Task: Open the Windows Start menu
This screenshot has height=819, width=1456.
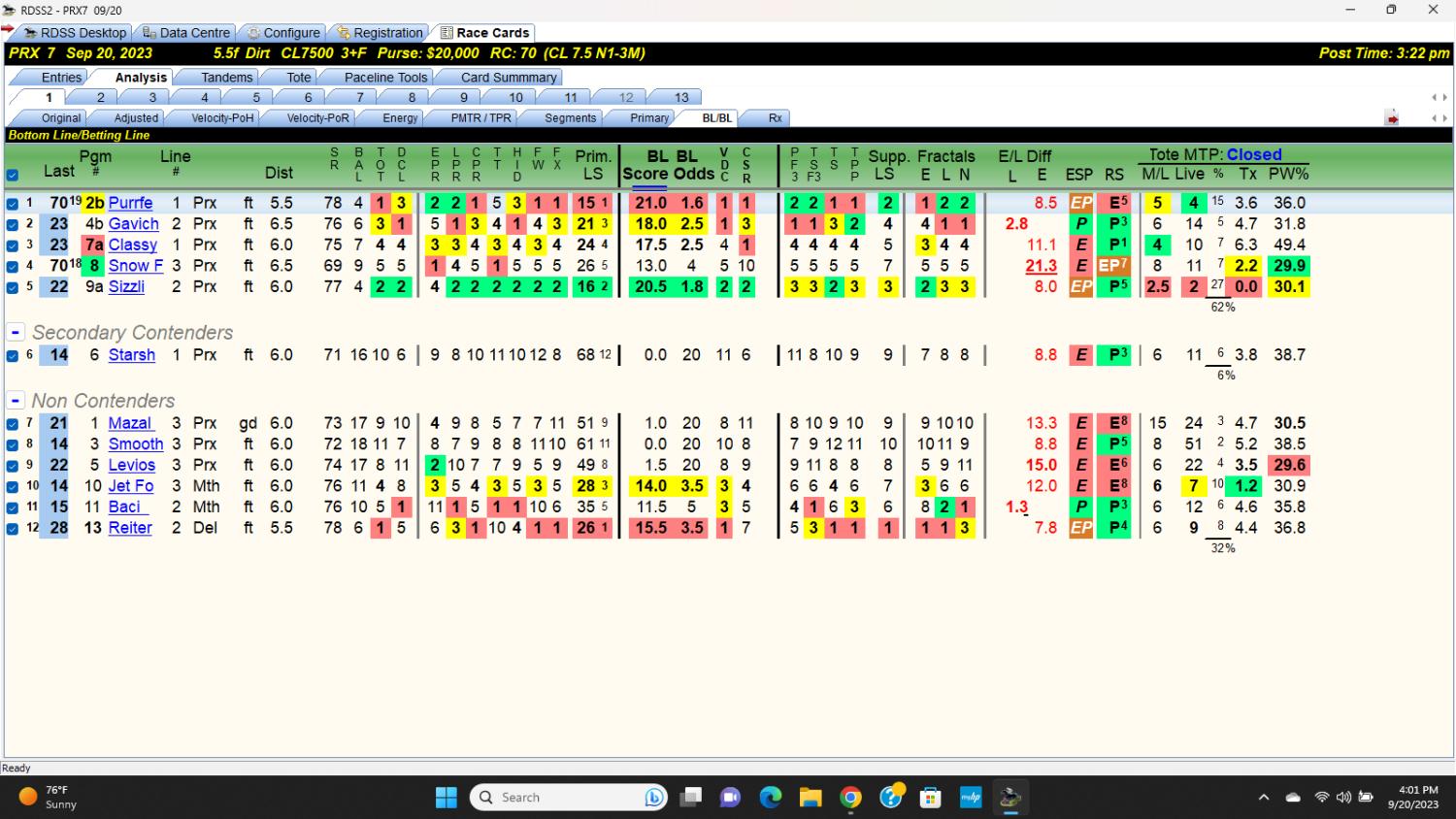Action: (x=447, y=798)
